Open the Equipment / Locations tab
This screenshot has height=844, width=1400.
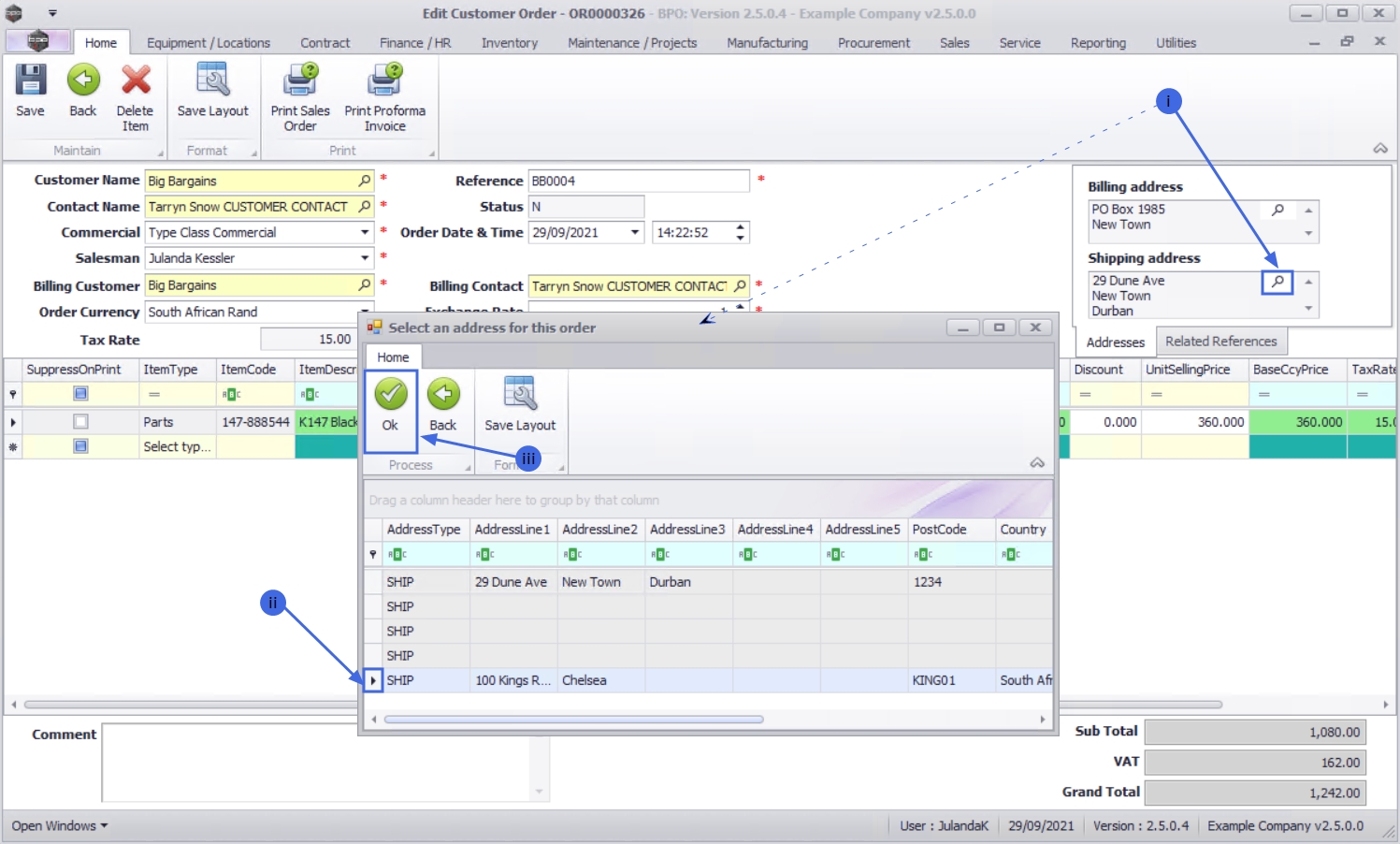coord(209,43)
